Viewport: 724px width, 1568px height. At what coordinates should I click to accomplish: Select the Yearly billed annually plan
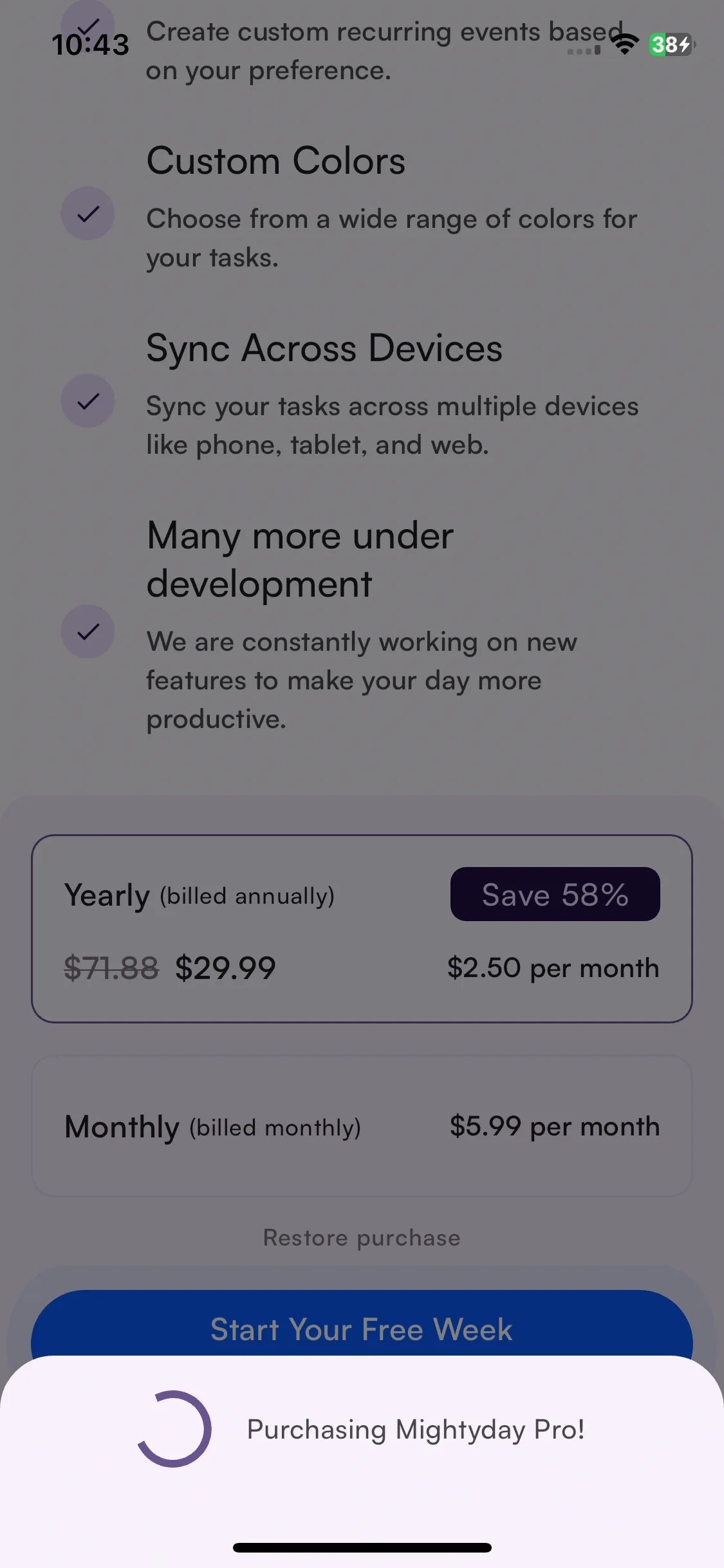point(362,929)
